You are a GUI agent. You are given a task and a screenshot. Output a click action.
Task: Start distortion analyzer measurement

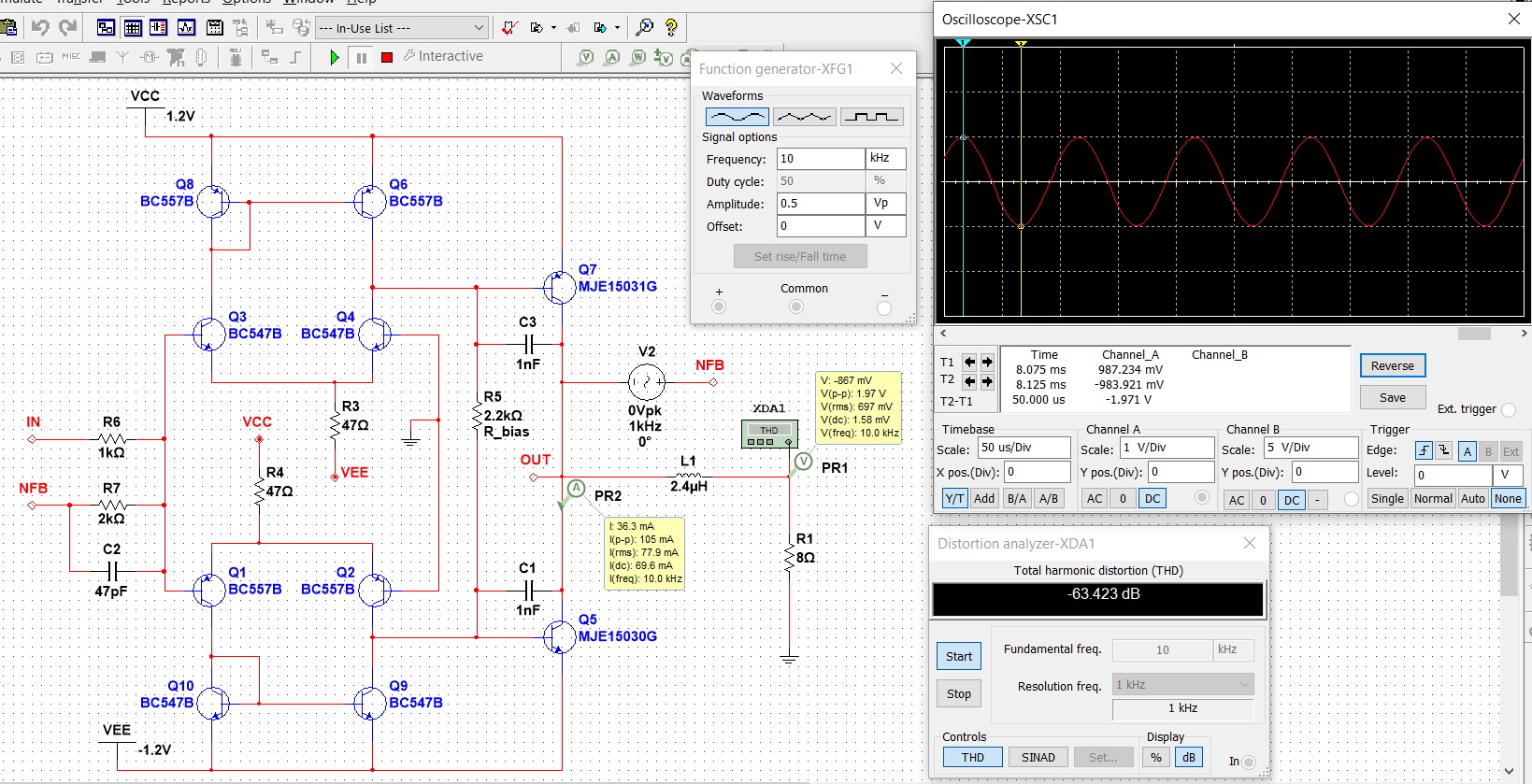(959, 656)
